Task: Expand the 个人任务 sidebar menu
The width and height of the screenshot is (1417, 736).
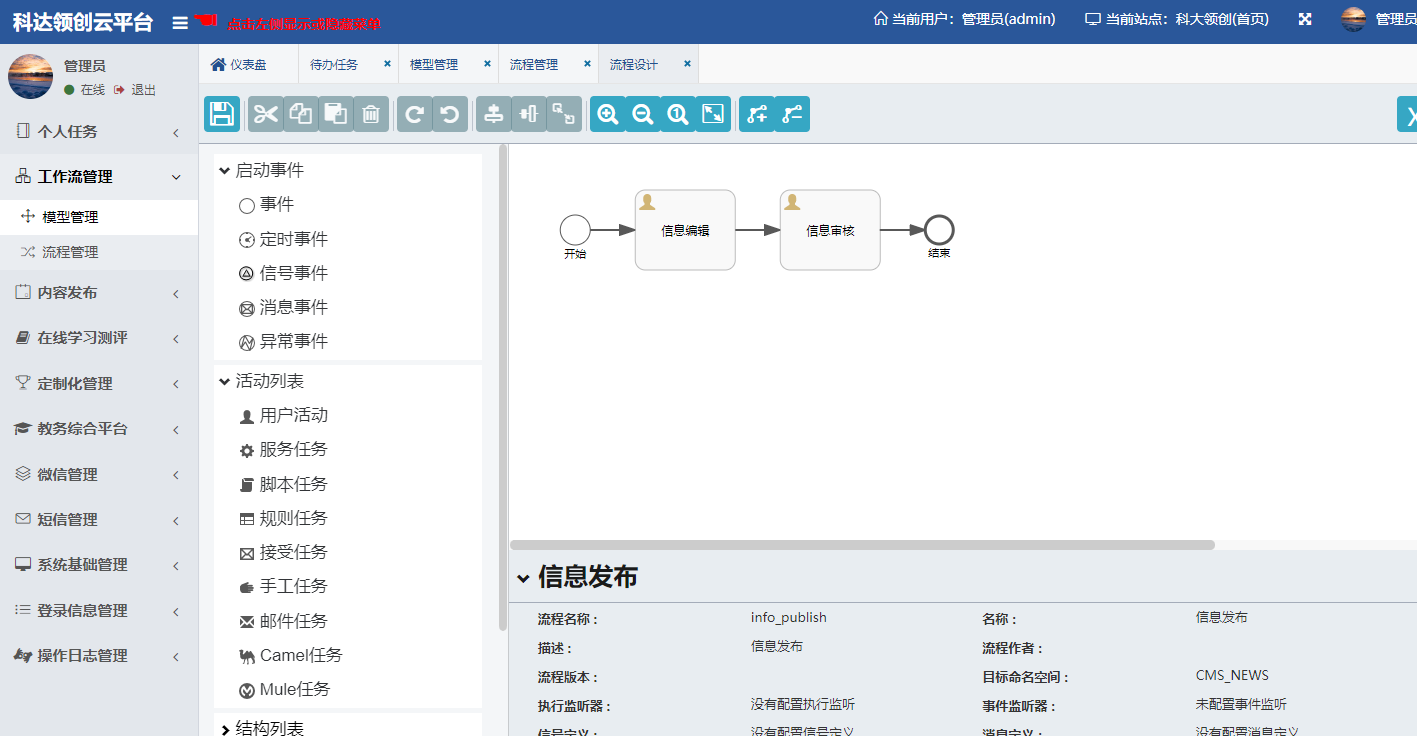Action: point(99,132)
